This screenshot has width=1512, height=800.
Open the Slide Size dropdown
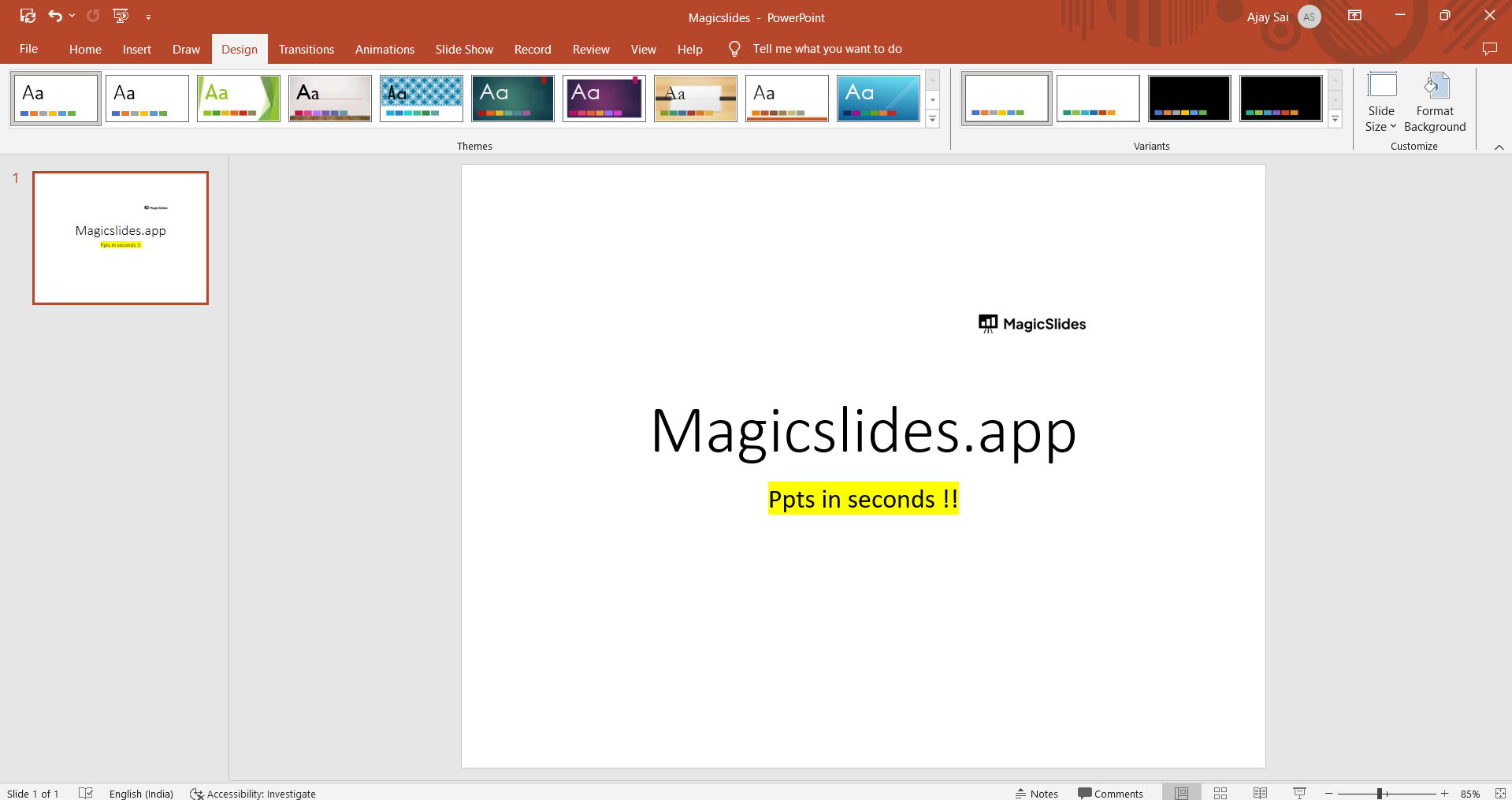[1380, 103]
